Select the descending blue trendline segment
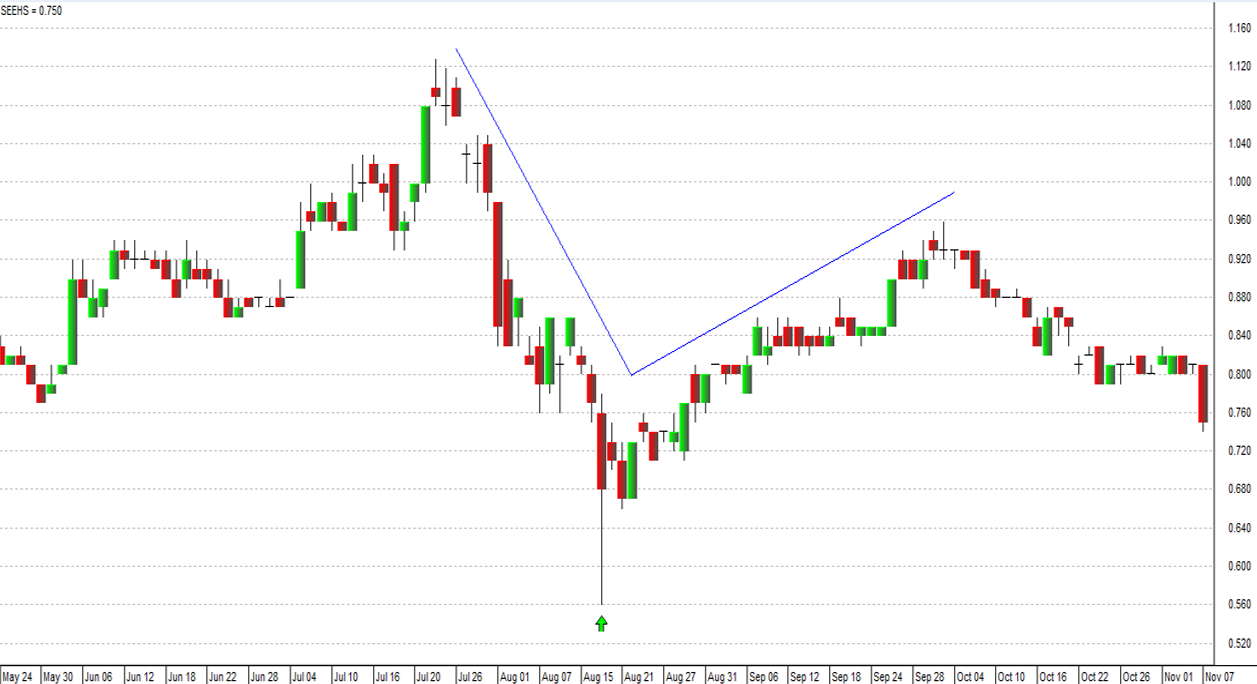 (543, 211)
